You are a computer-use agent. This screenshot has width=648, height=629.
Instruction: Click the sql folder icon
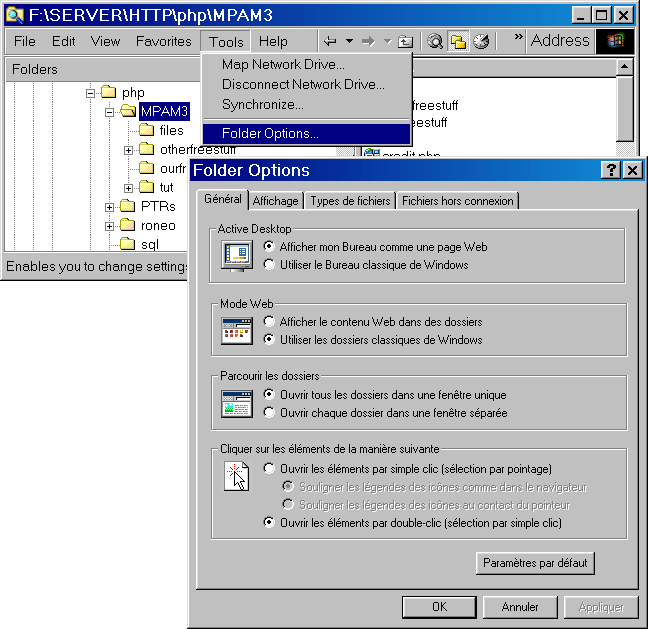tap(127, 244)
